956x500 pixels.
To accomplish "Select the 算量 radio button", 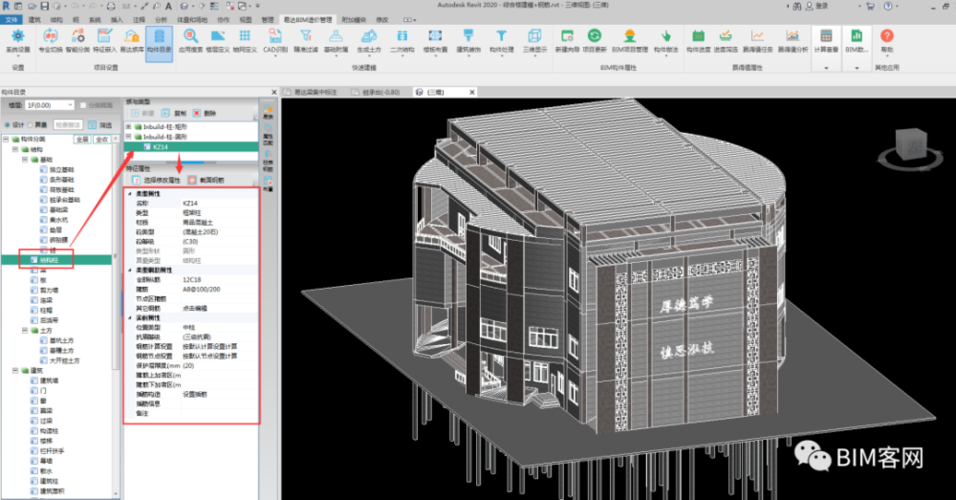I will (31, 125).
